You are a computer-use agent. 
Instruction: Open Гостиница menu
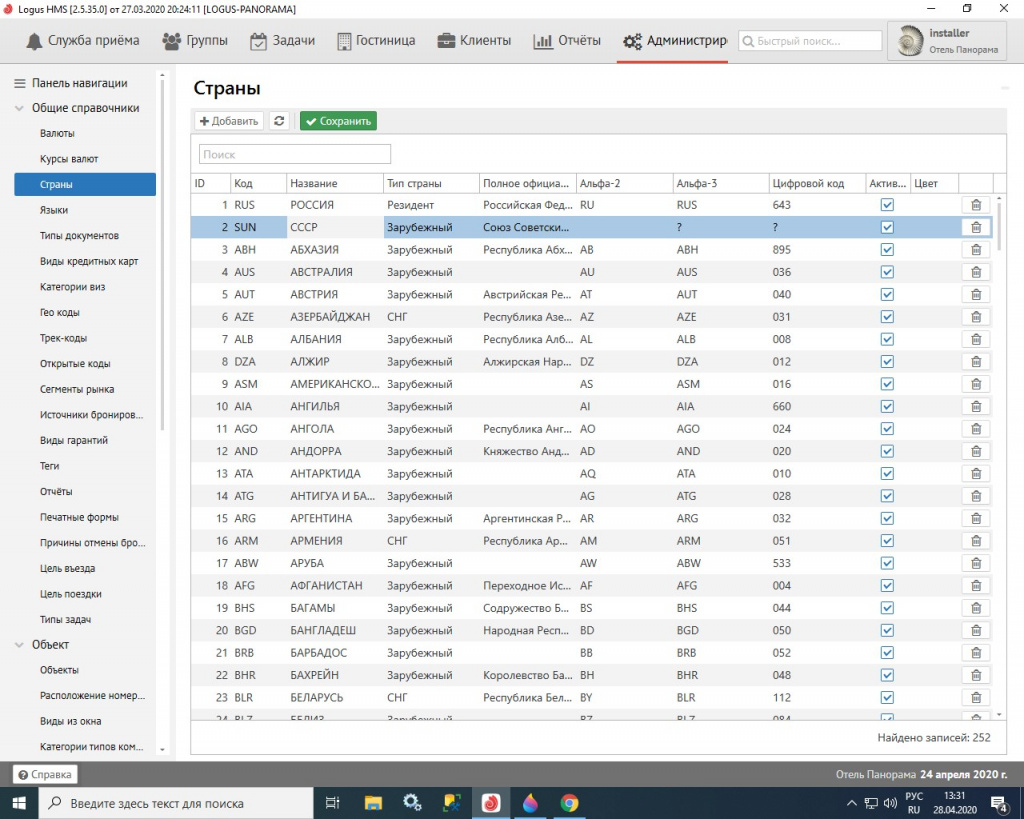(x=376, y=40)
